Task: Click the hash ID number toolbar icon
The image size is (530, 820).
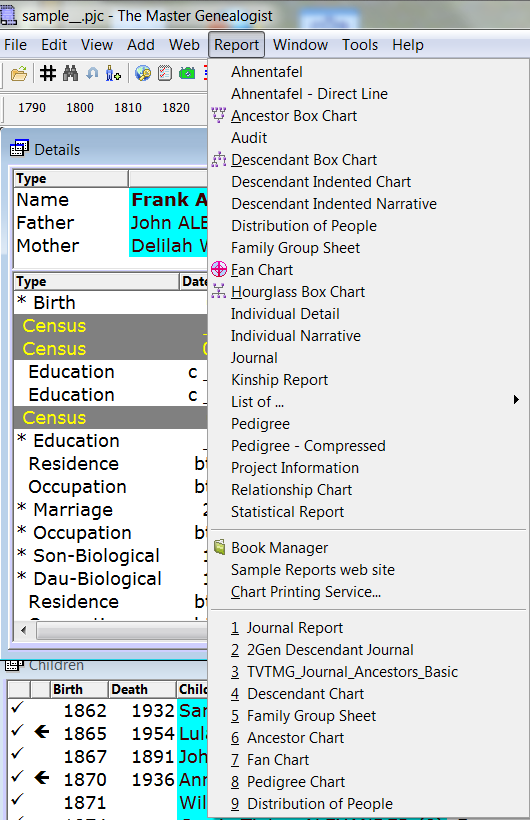Action: pos(48,73)
